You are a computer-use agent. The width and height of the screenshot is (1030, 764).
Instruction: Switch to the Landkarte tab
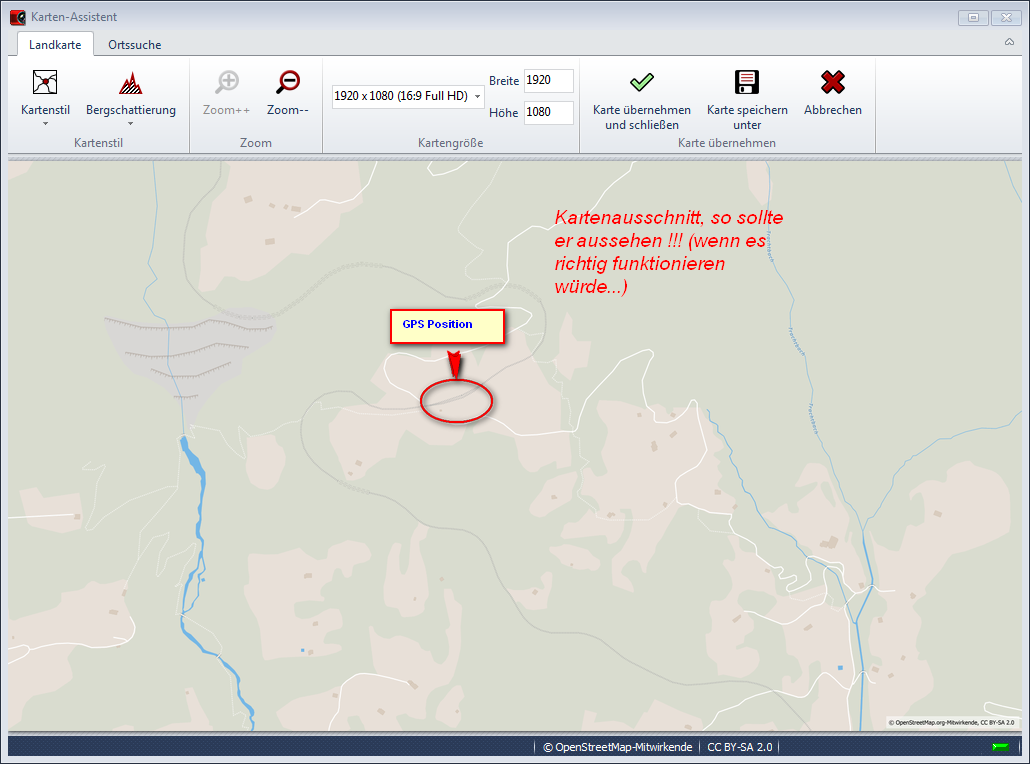[x=55, y=45]
